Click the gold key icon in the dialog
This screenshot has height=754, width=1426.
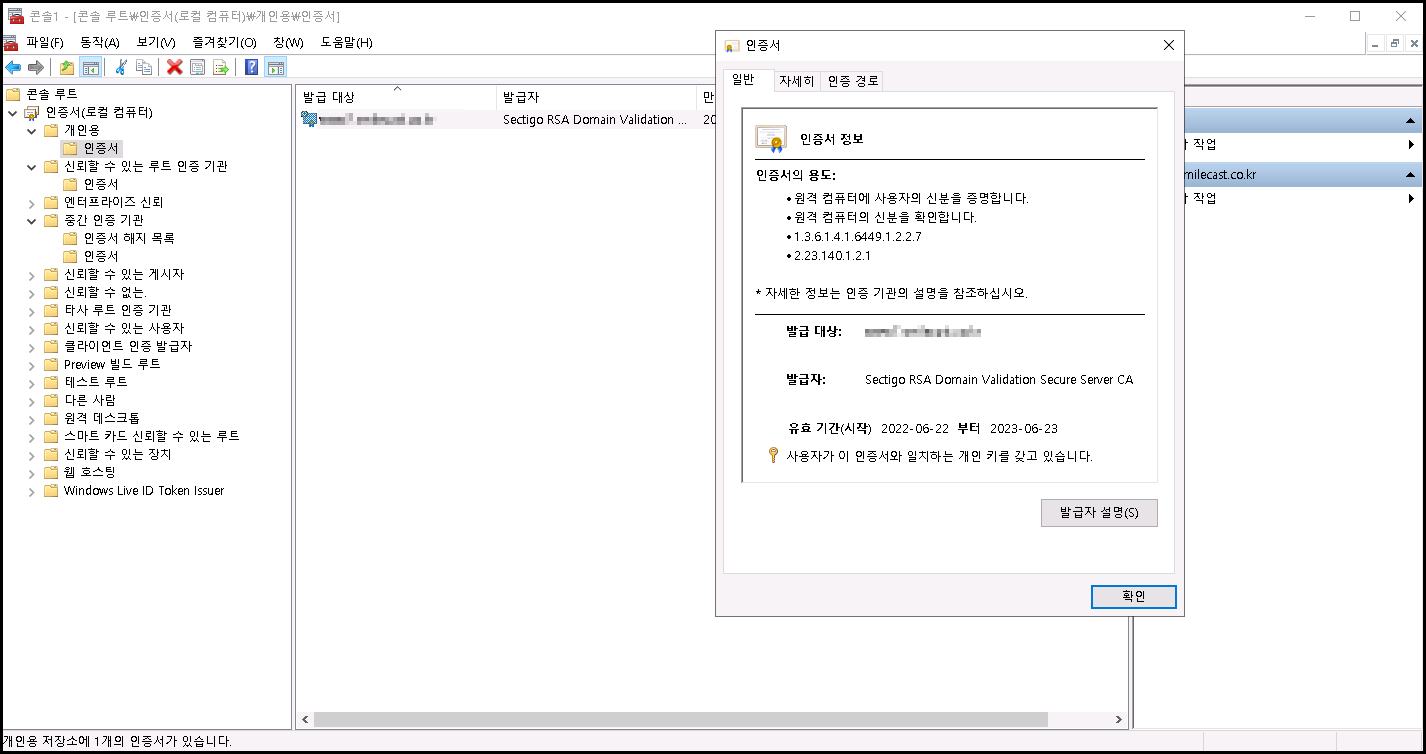click(x=772, y=455)
